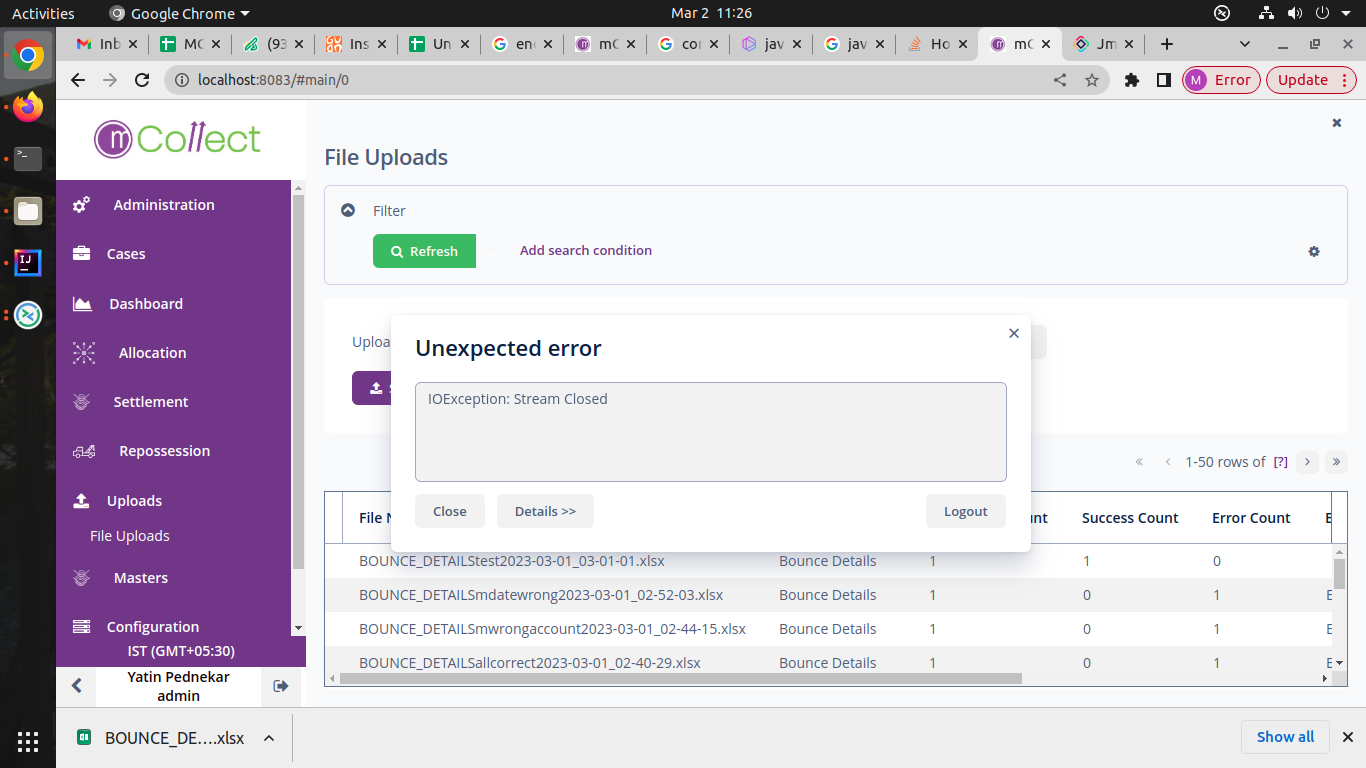Select BOUNCE_DETAILStest2023-03-01_03-01-01.xlsx row
This screenshot has width=1366, height=768.
coord(828,561)
